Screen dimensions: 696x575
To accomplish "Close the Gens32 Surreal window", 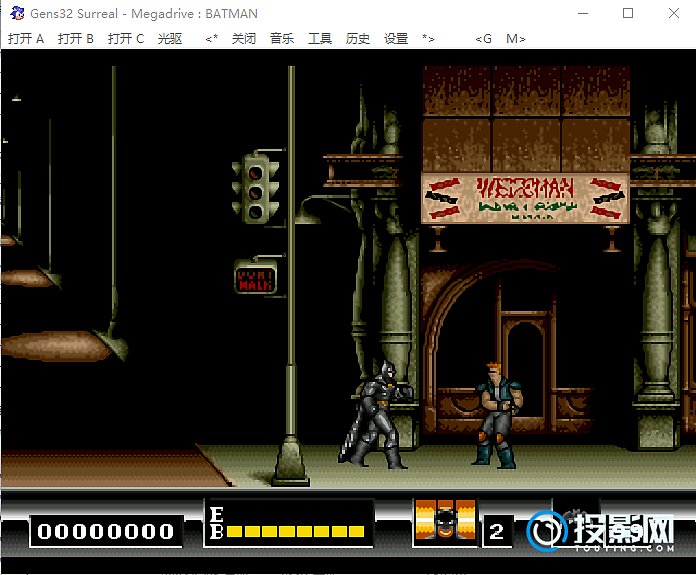I will pos(674,13).
